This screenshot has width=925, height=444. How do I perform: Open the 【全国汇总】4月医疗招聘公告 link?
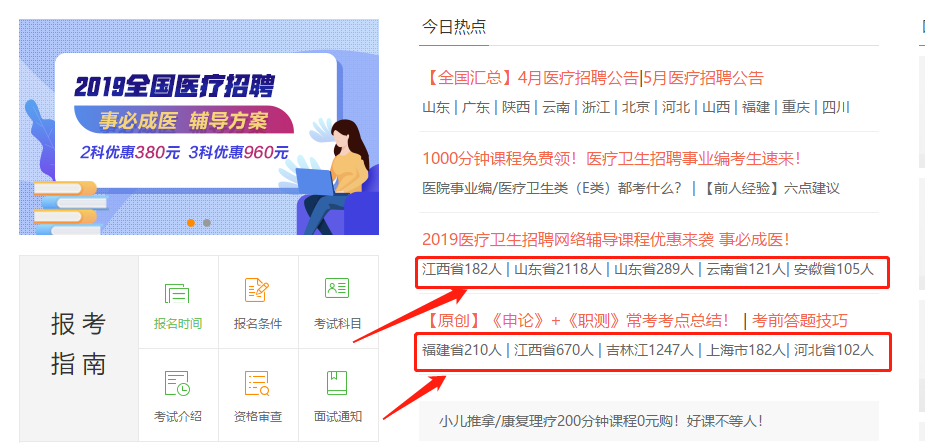coord(530,78)
